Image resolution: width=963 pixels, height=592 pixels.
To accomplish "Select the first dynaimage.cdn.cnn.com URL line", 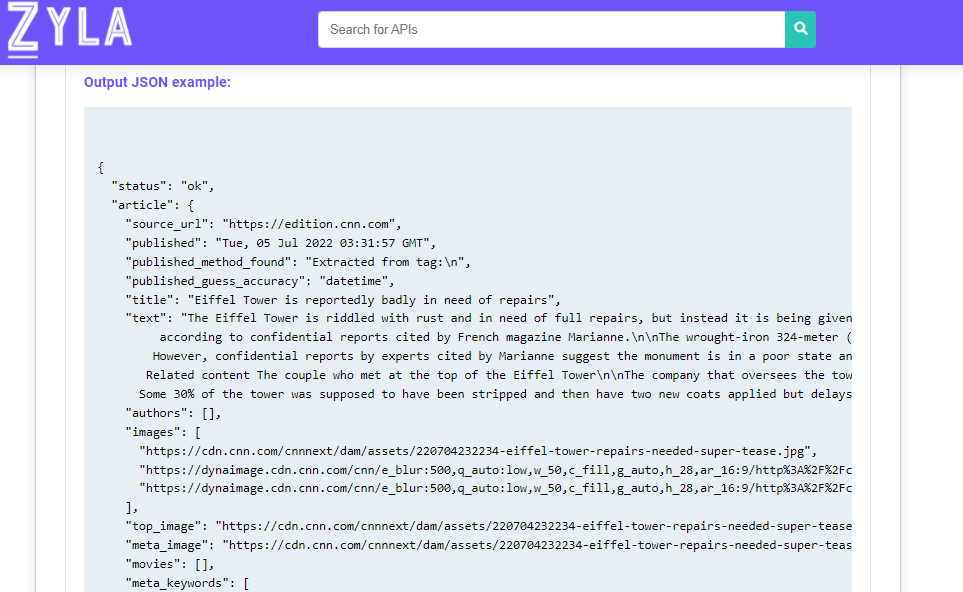I will pos(495,470).
